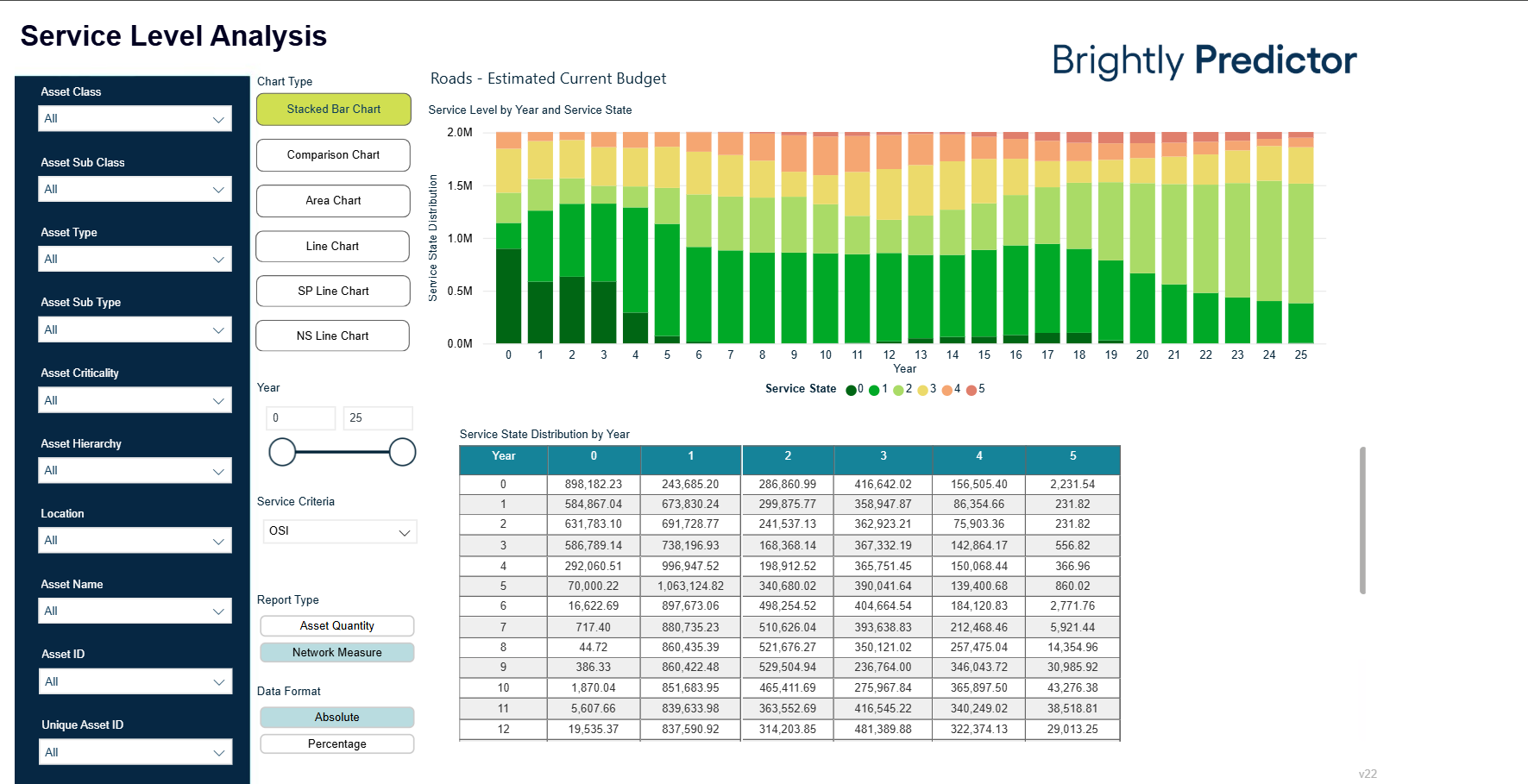Set data format to Percentage

pyautogui.click(x=336, y=744)
